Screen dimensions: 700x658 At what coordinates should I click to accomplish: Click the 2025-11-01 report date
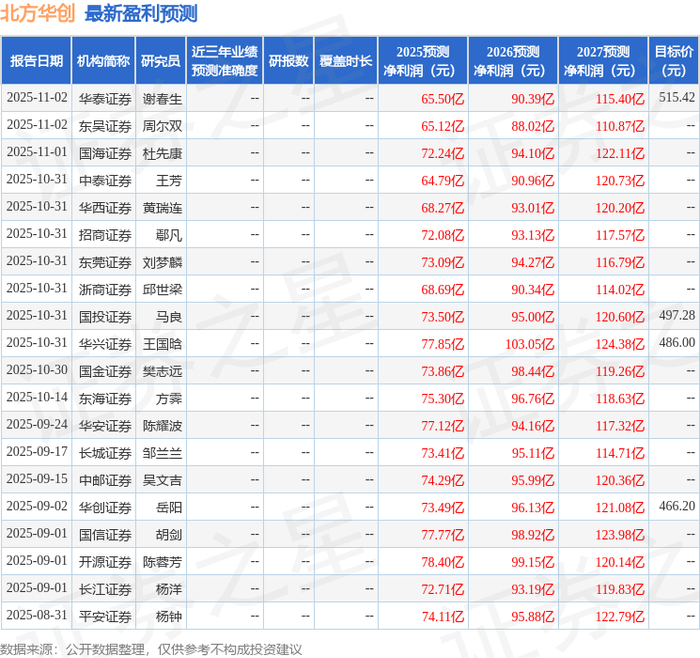37,152
